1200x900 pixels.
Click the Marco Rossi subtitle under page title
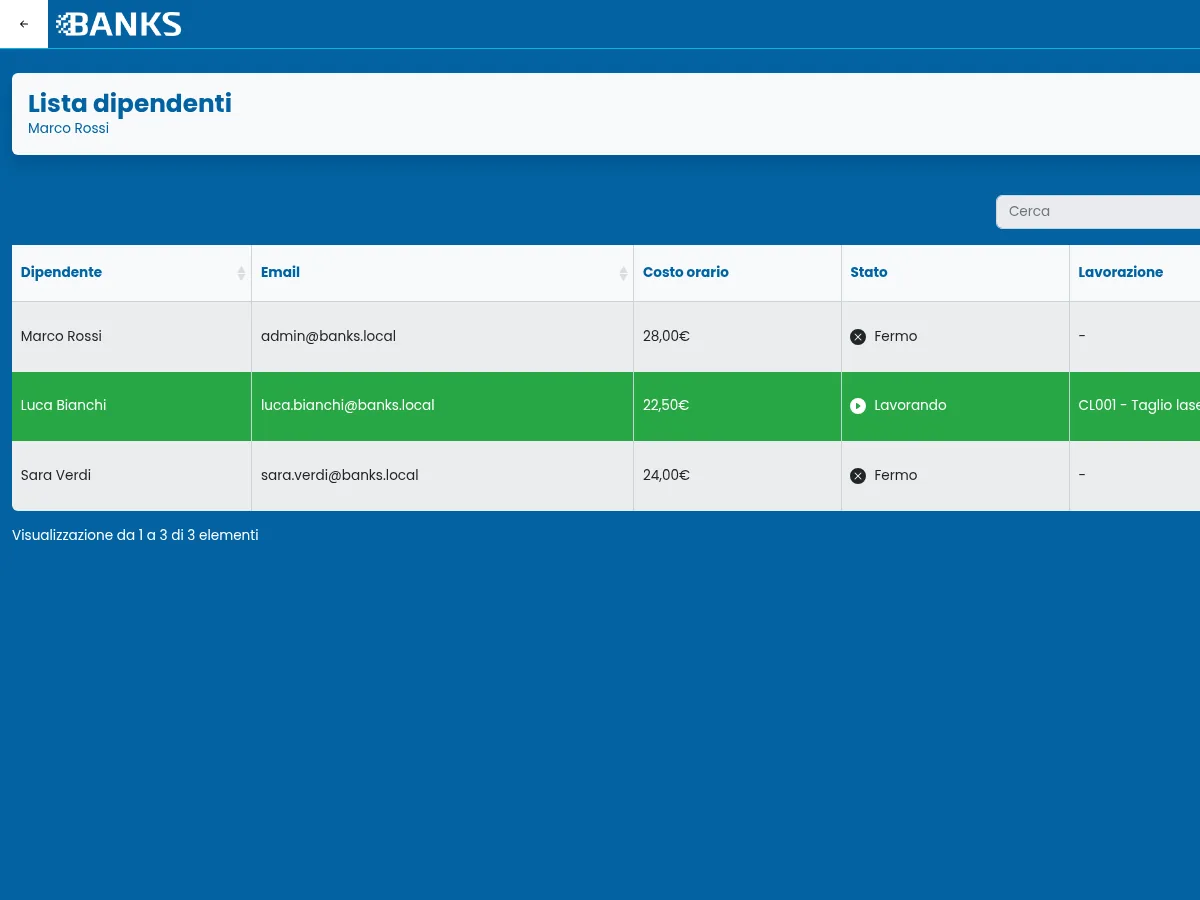coord(68,129)
